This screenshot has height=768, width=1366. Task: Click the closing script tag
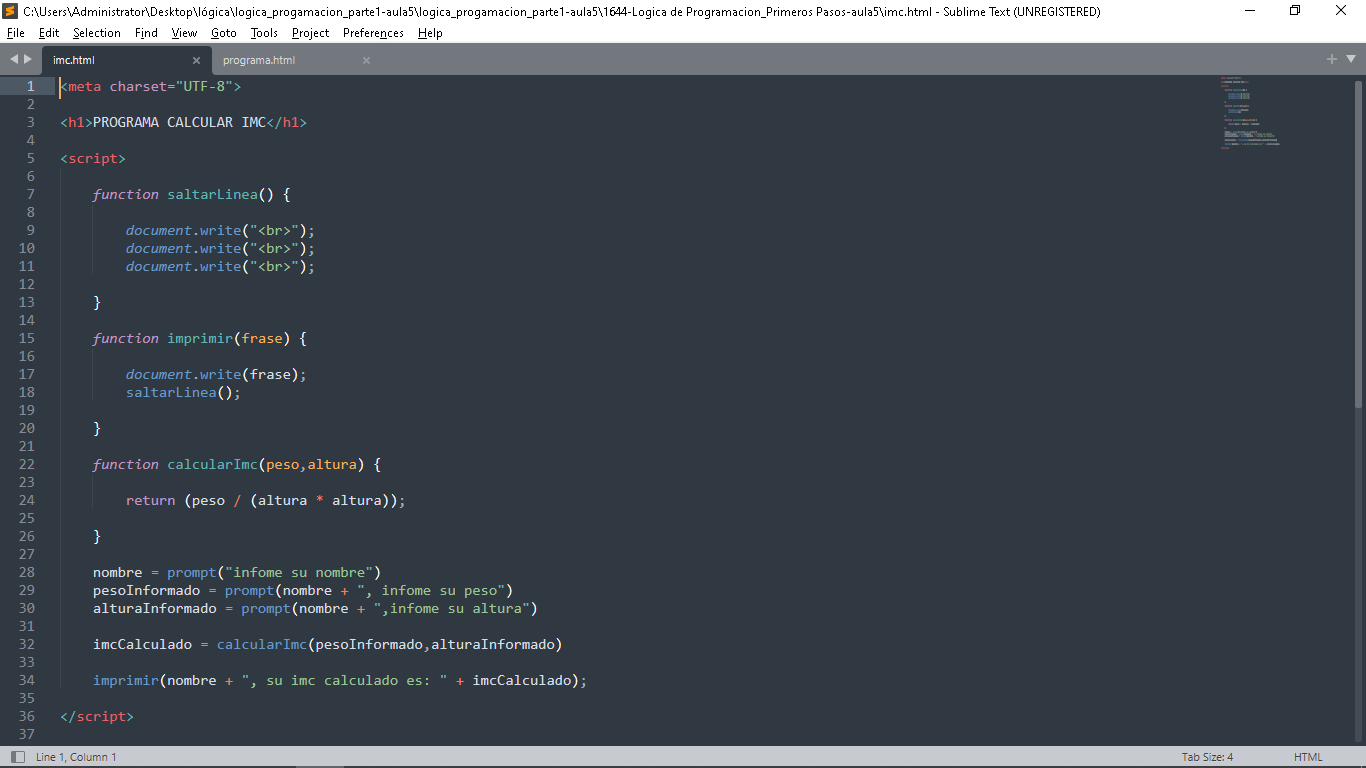[97, 716]
